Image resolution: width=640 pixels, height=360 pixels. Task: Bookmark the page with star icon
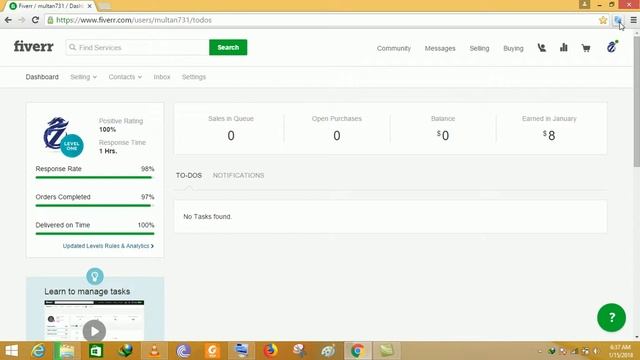(x=603, y=20)
